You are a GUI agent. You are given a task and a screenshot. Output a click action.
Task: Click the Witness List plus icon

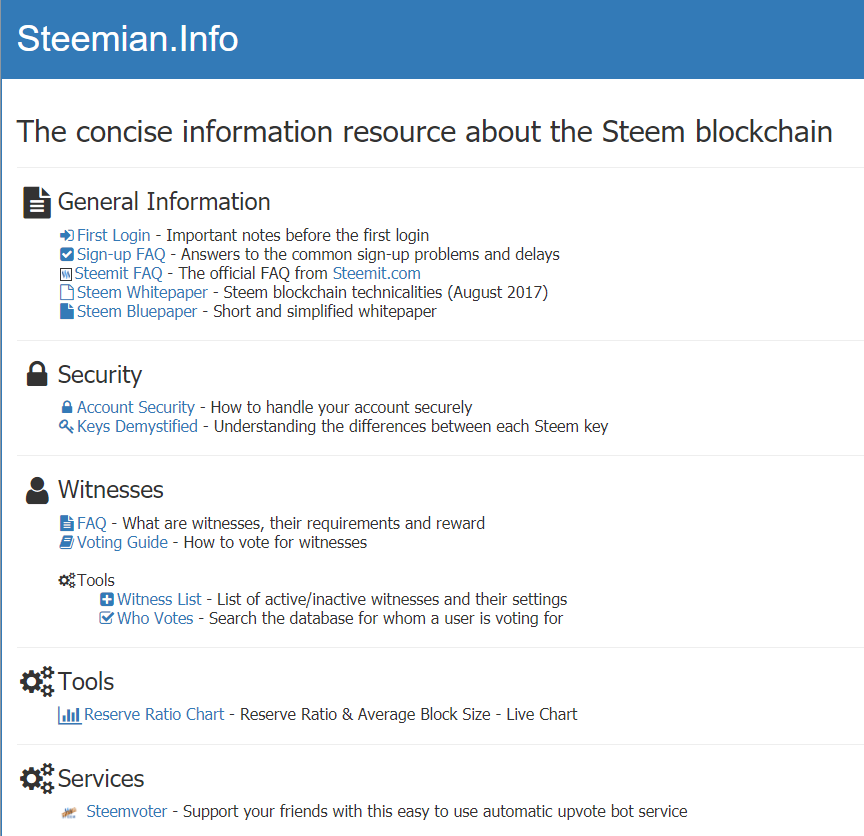pyautogui.click(x=107, y=600)
